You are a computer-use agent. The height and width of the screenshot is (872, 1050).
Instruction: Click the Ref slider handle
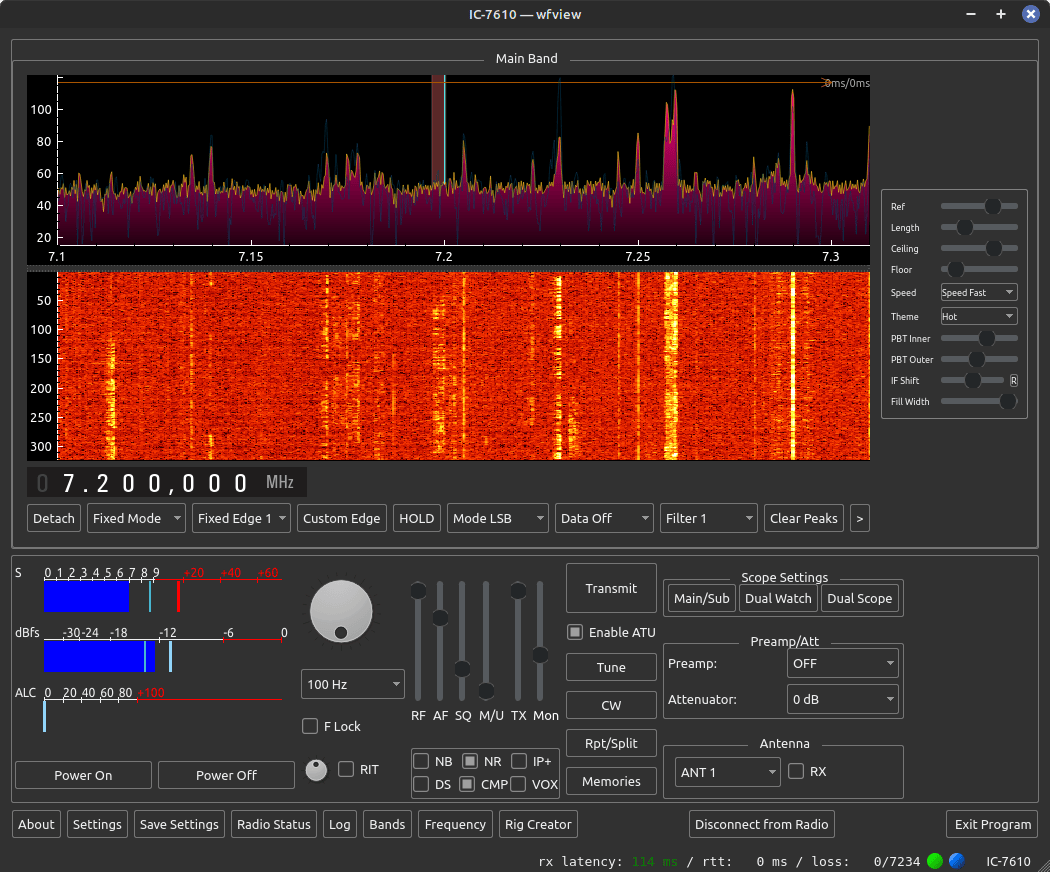[x=992, y=206]
